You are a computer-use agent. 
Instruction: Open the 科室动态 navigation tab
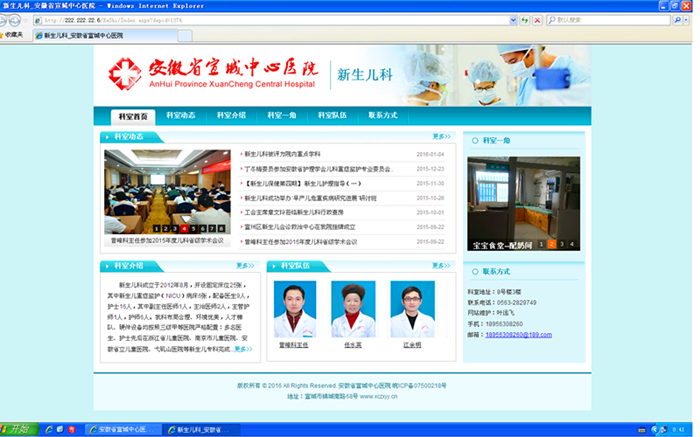click(x=181, y=115)
